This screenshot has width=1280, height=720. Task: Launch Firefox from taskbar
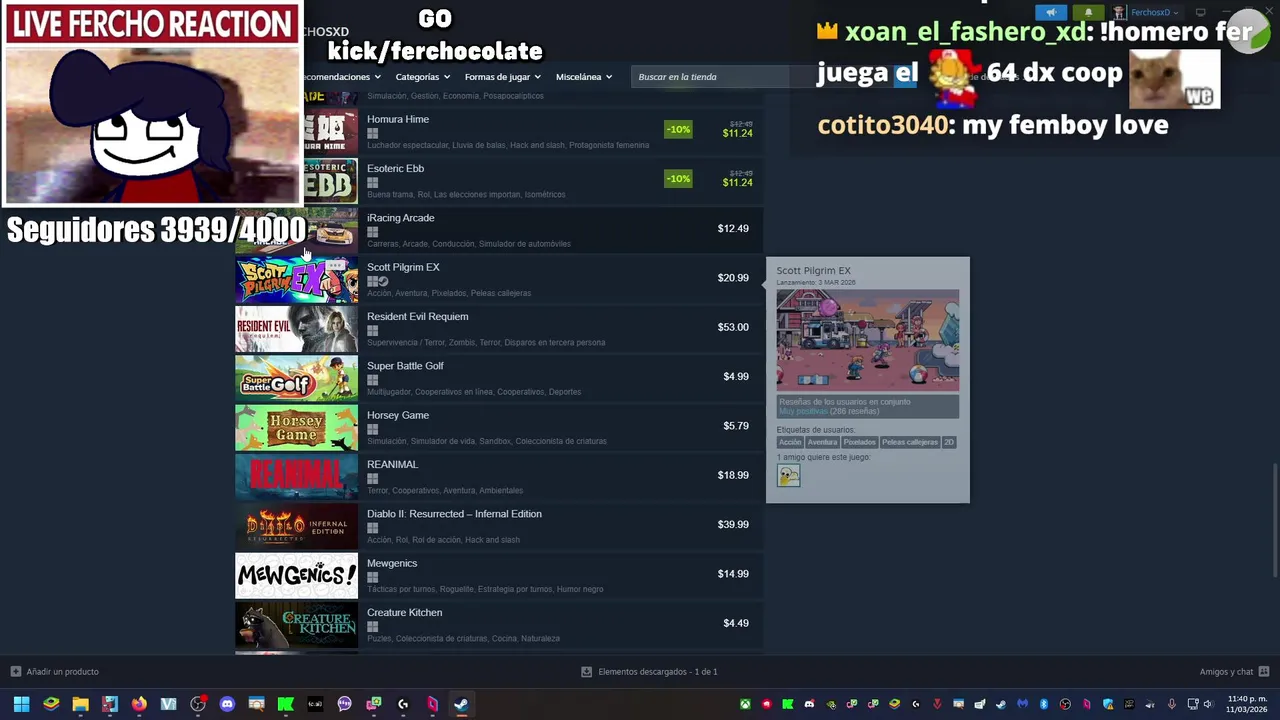pyautogui.click(x=139, y=704)
